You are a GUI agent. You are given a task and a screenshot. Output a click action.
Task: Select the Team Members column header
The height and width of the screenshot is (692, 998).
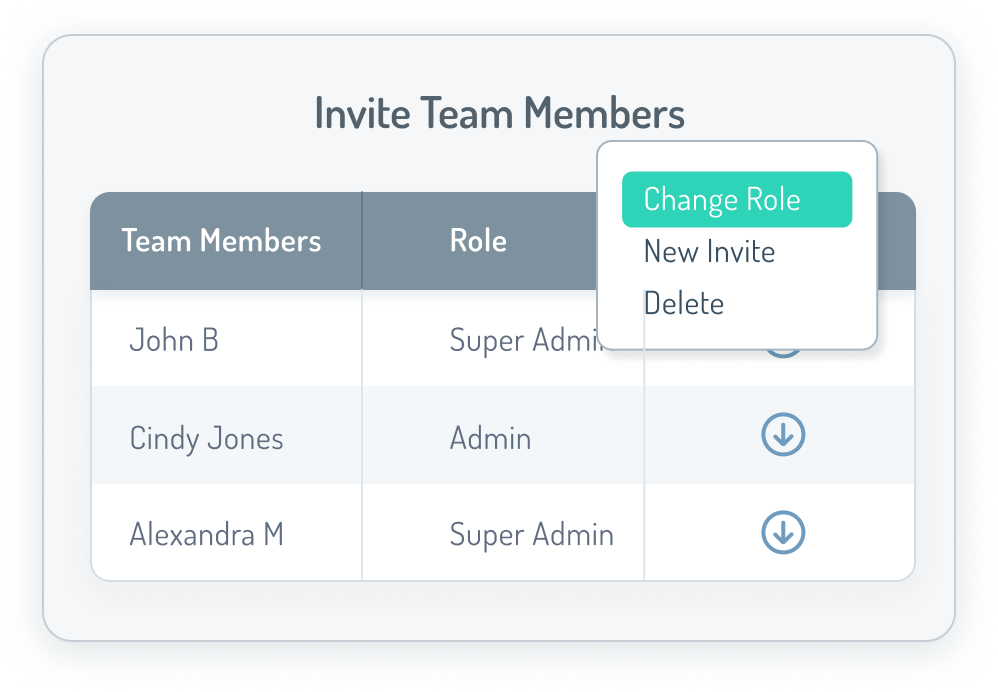221,240
